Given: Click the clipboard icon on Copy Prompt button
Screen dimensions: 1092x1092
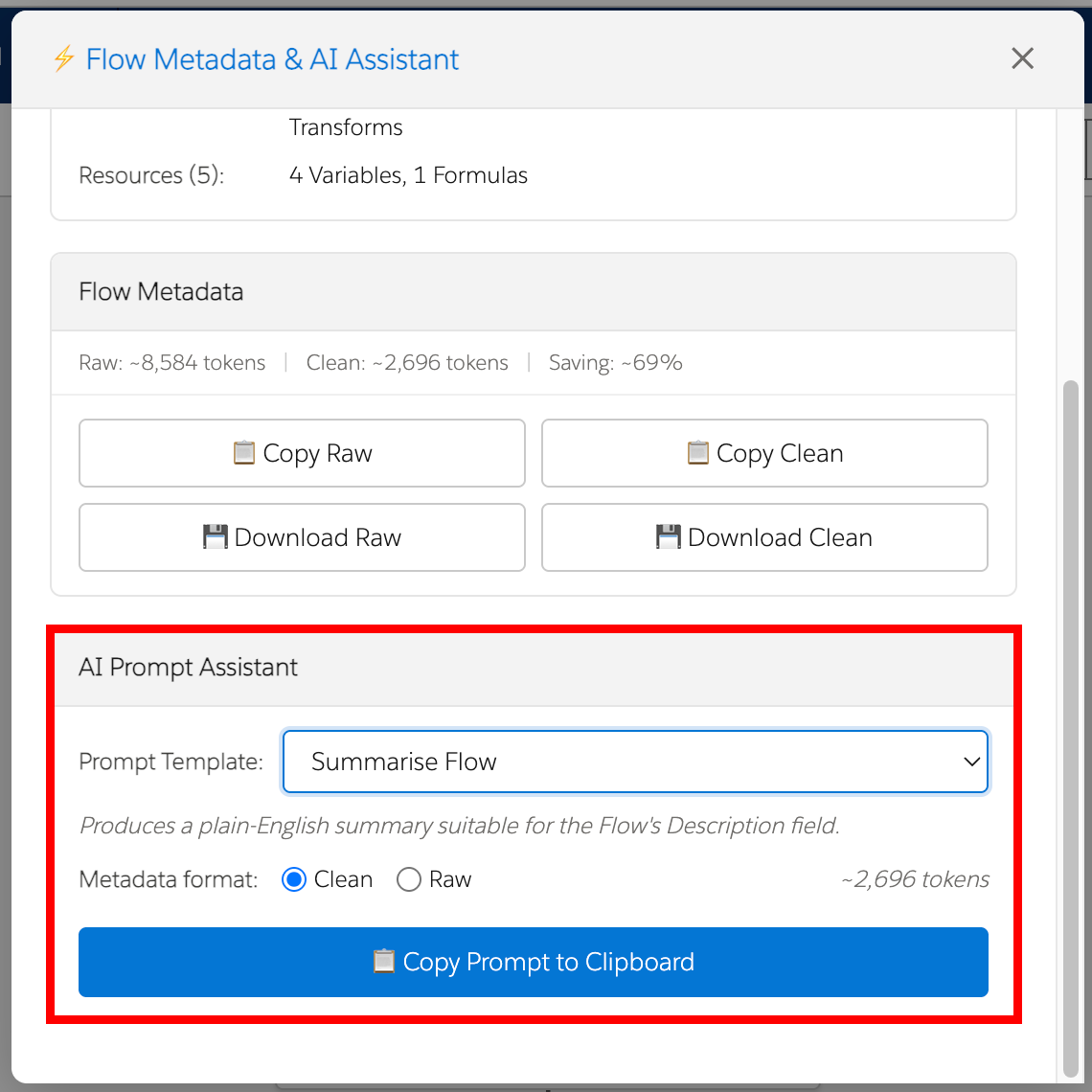Looking at the screenshot, I should 384,961.
